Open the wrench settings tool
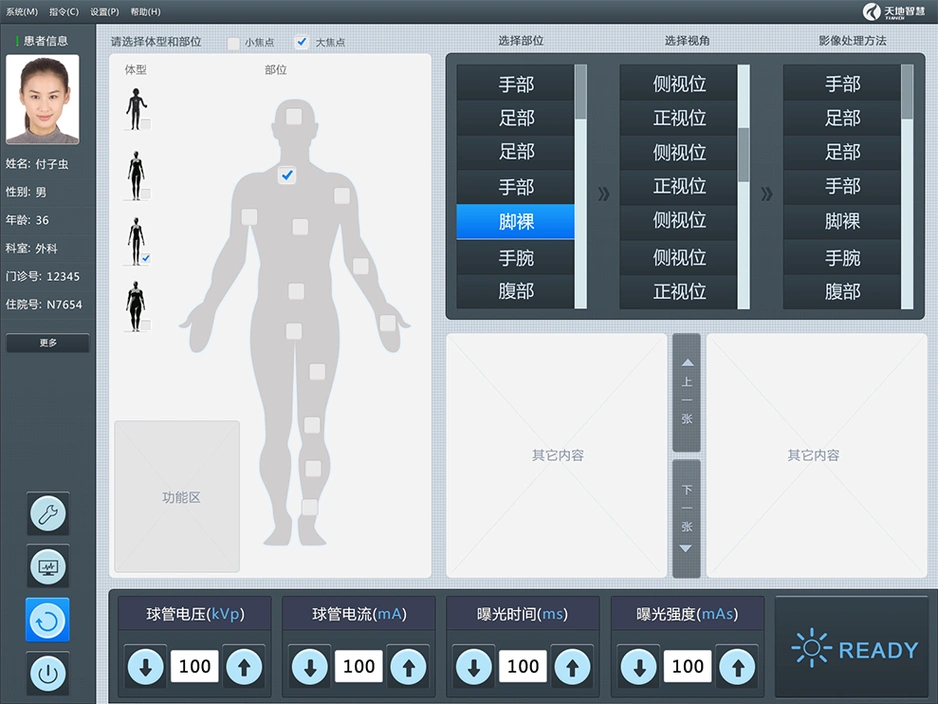This screenshot has height=704, width=938. click(48, 514)
